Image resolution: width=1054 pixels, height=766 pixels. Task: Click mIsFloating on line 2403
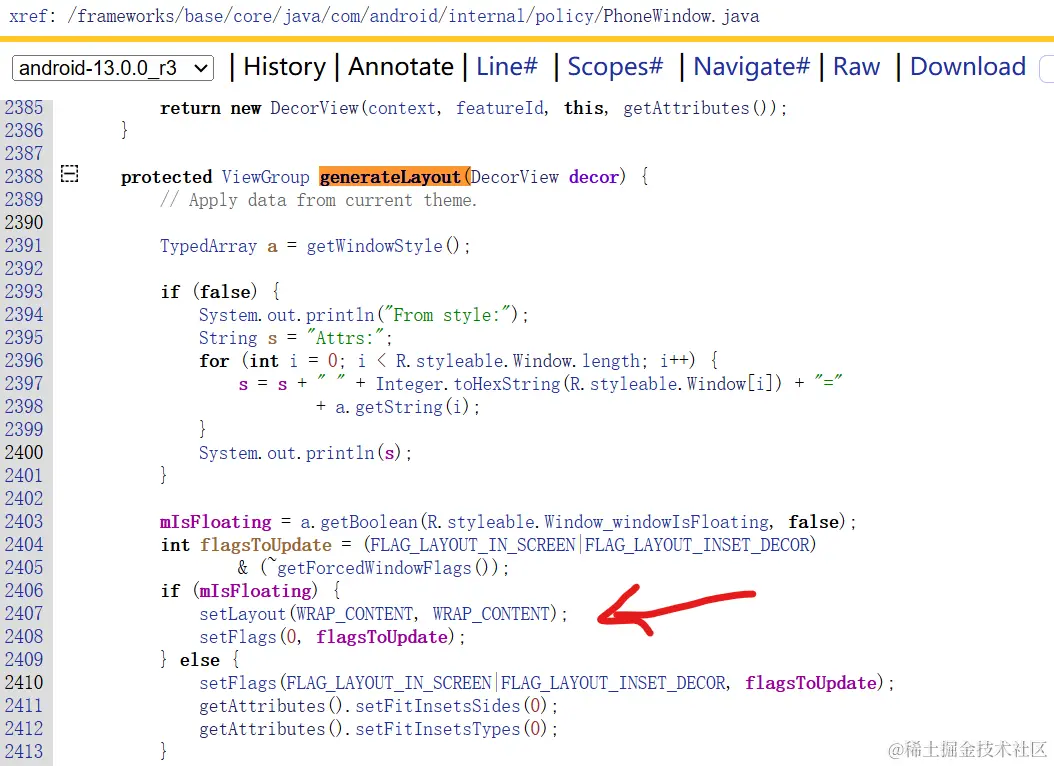216,521
